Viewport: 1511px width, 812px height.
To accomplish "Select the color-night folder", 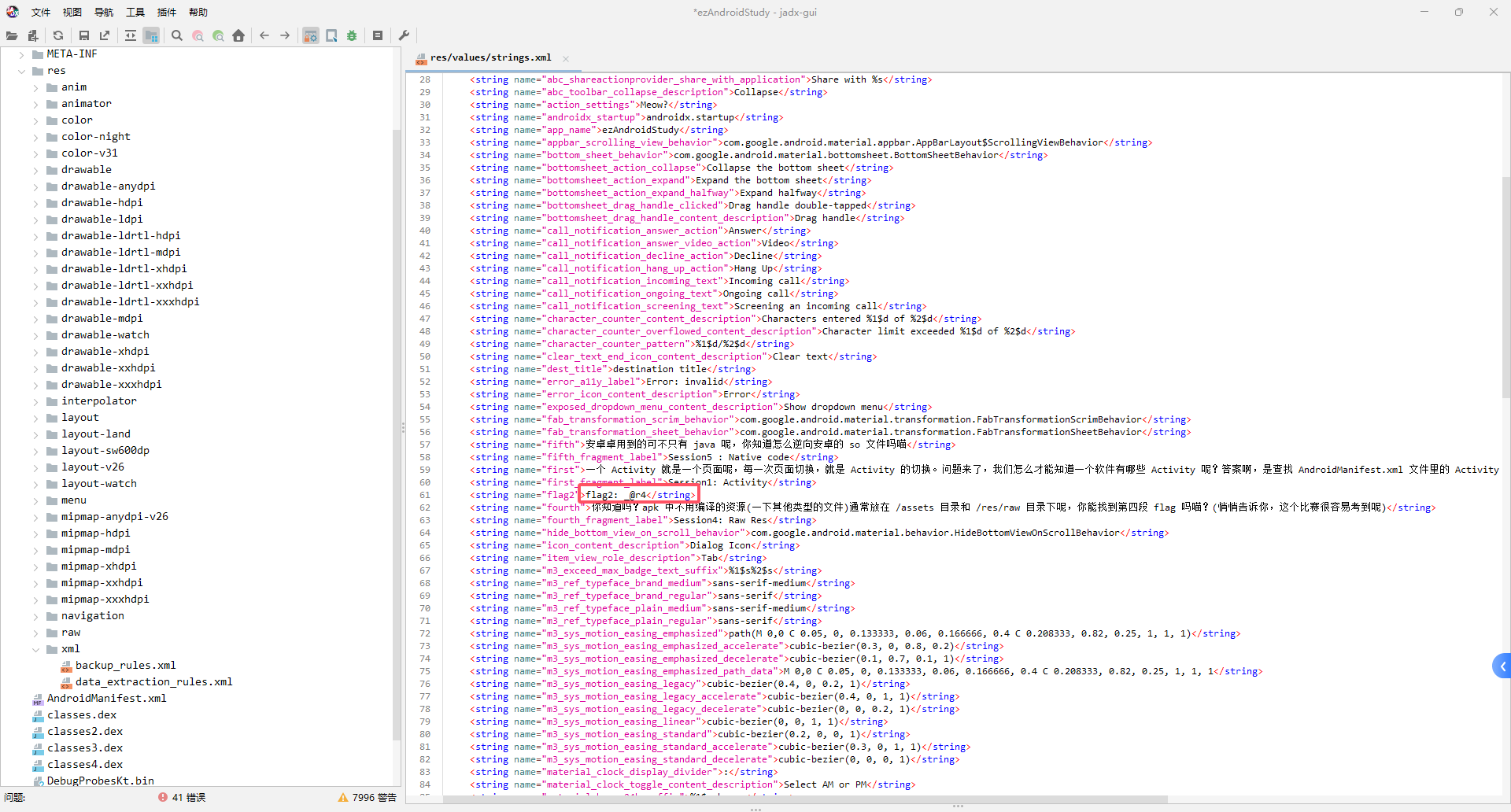I will point(95,137).
